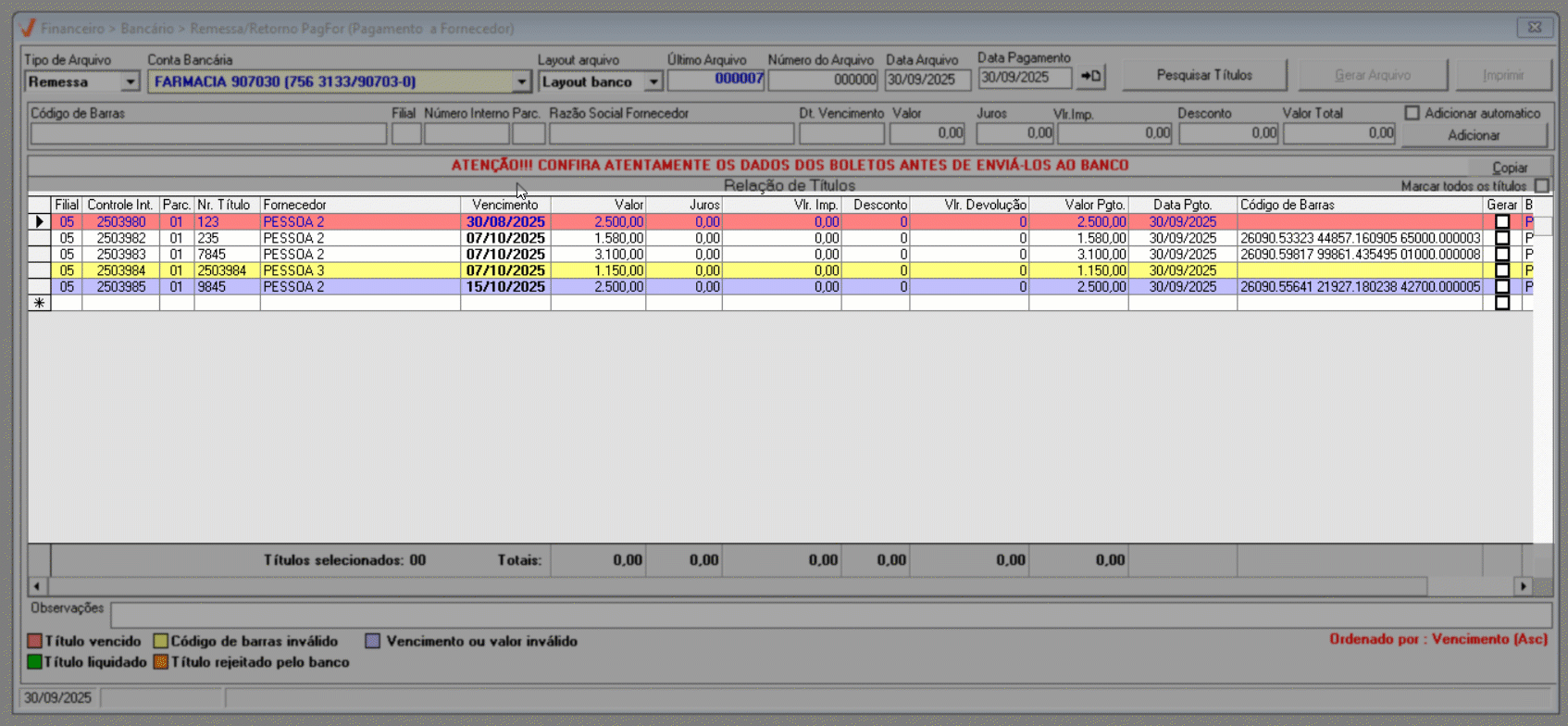1568x726 pixels.
Task: Click the left arrow of horizontal scrollbar
Action: 37,586
